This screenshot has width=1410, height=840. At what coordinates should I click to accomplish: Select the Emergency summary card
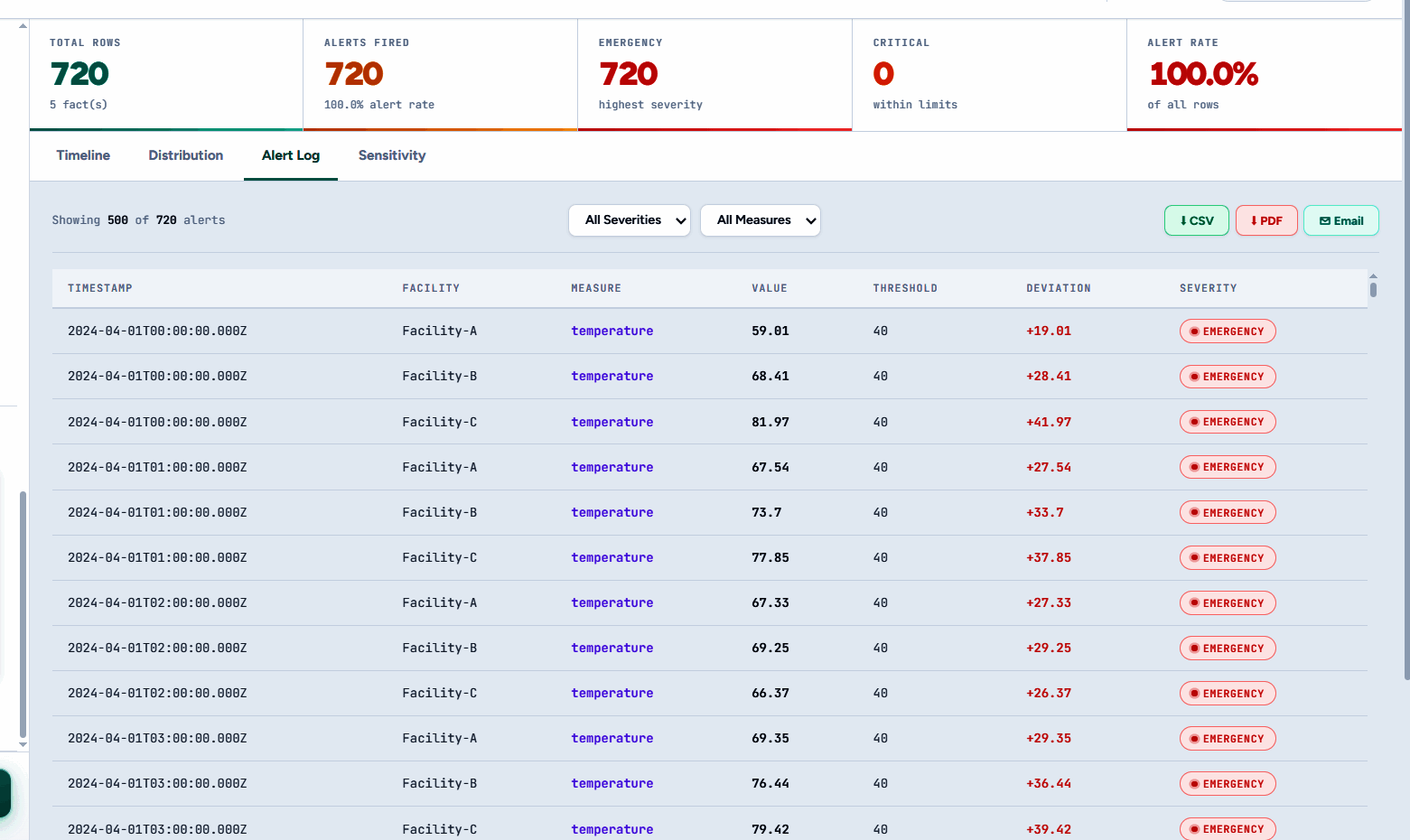[x=714, y=74]
